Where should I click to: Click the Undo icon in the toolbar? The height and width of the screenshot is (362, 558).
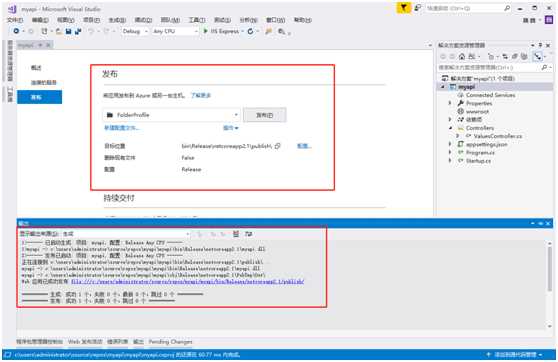coord(91,31)
